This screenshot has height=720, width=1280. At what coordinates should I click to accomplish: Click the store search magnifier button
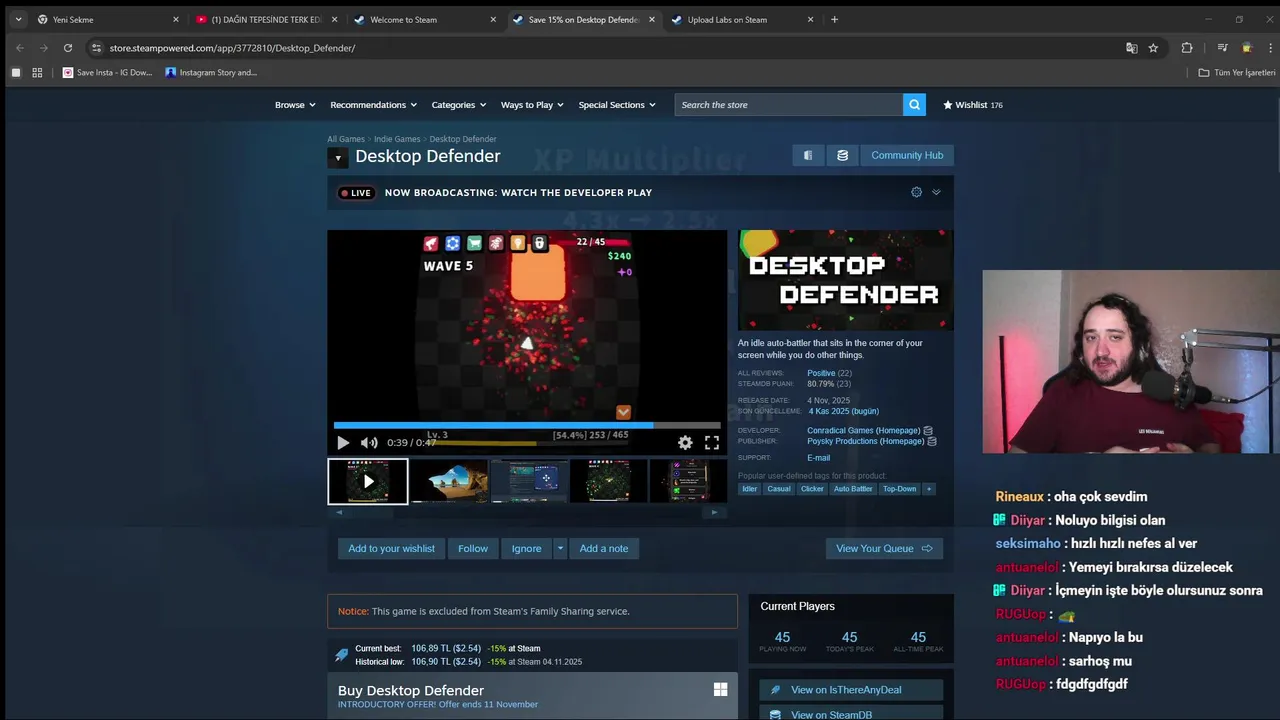coord(914,104)
